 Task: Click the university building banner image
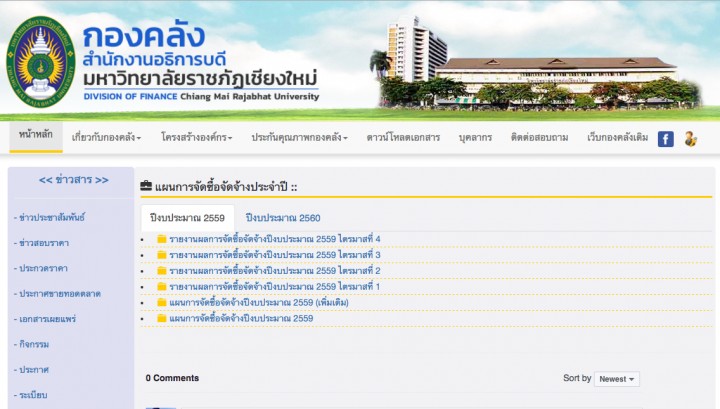click(x=535, y=62)
